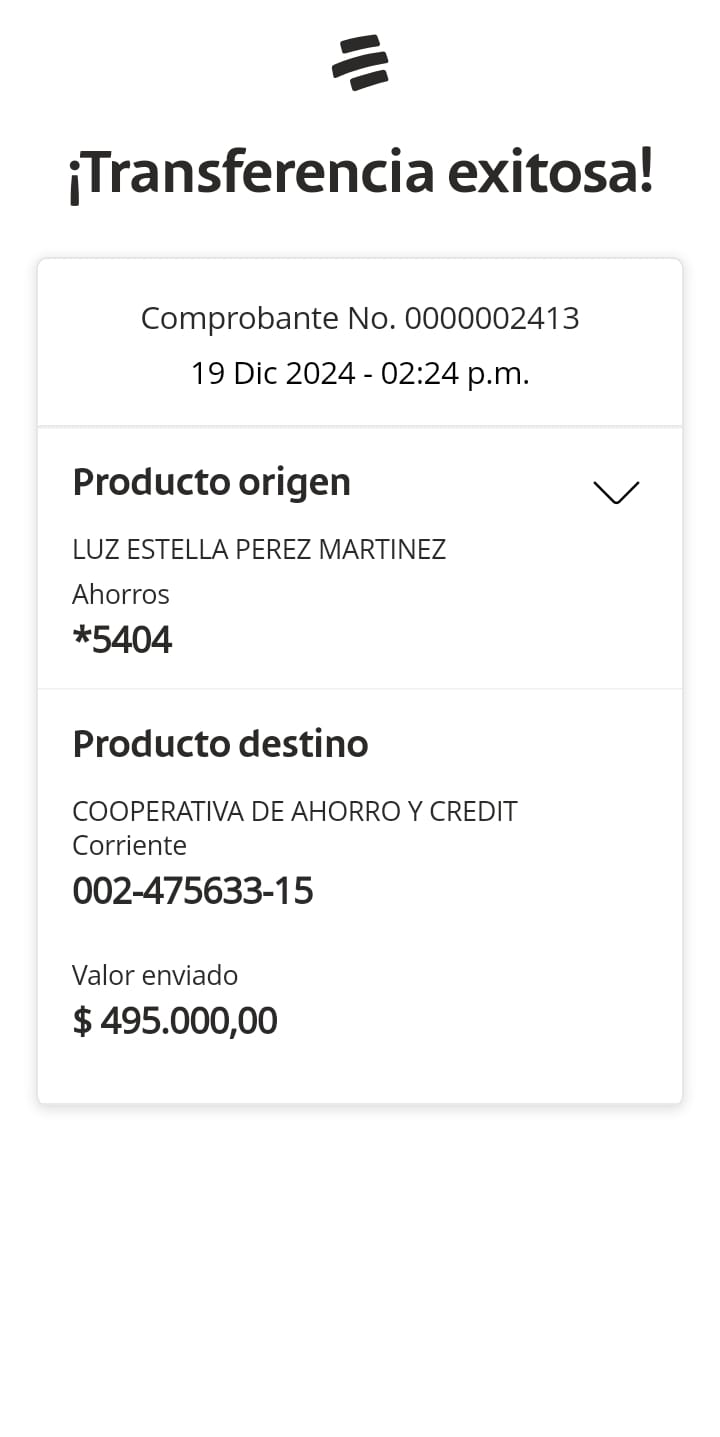Select COOPERATIVA DE AHORRO Y CREDIT text

(x=295, y=811)
